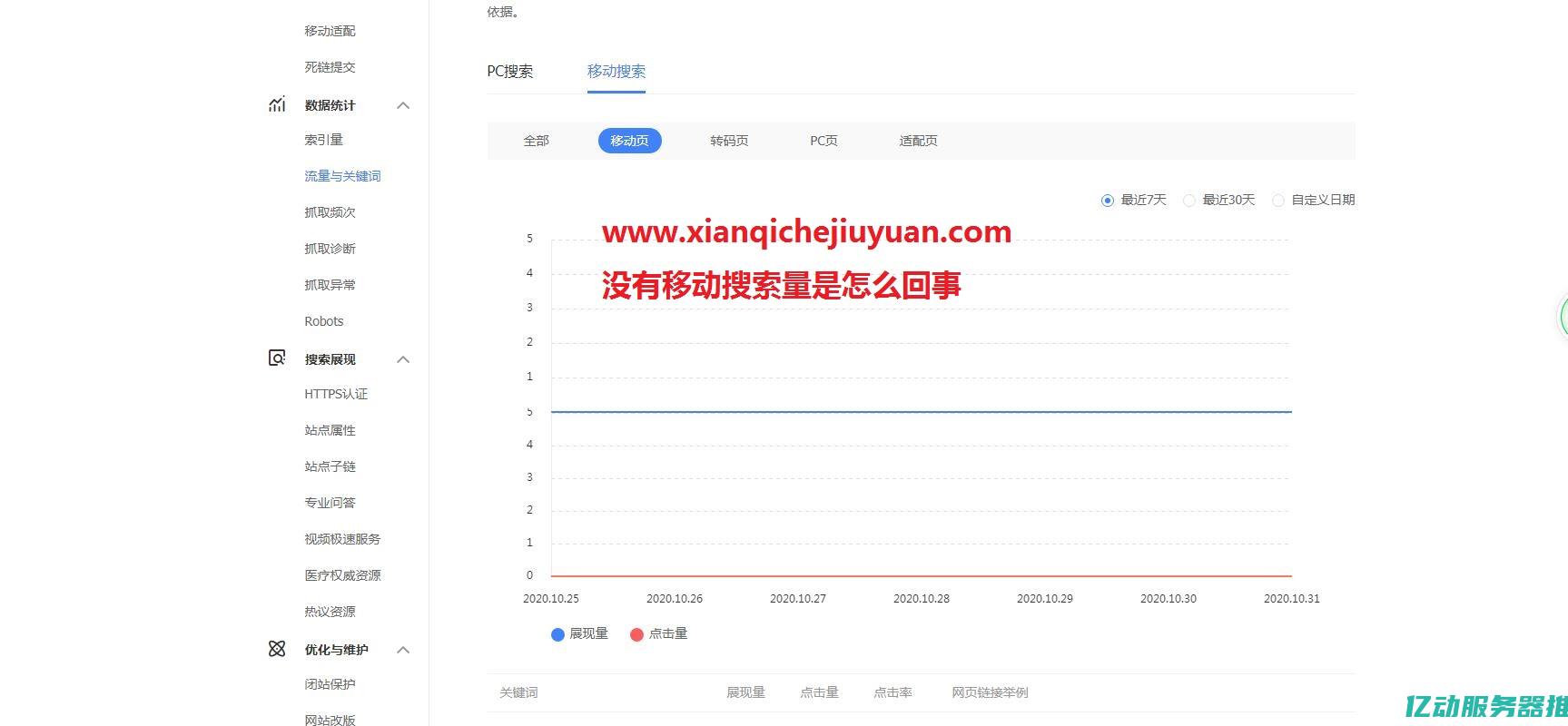1568x726 pixels.
Task: Click the 点击率 column header
Action: click(892, 692)
